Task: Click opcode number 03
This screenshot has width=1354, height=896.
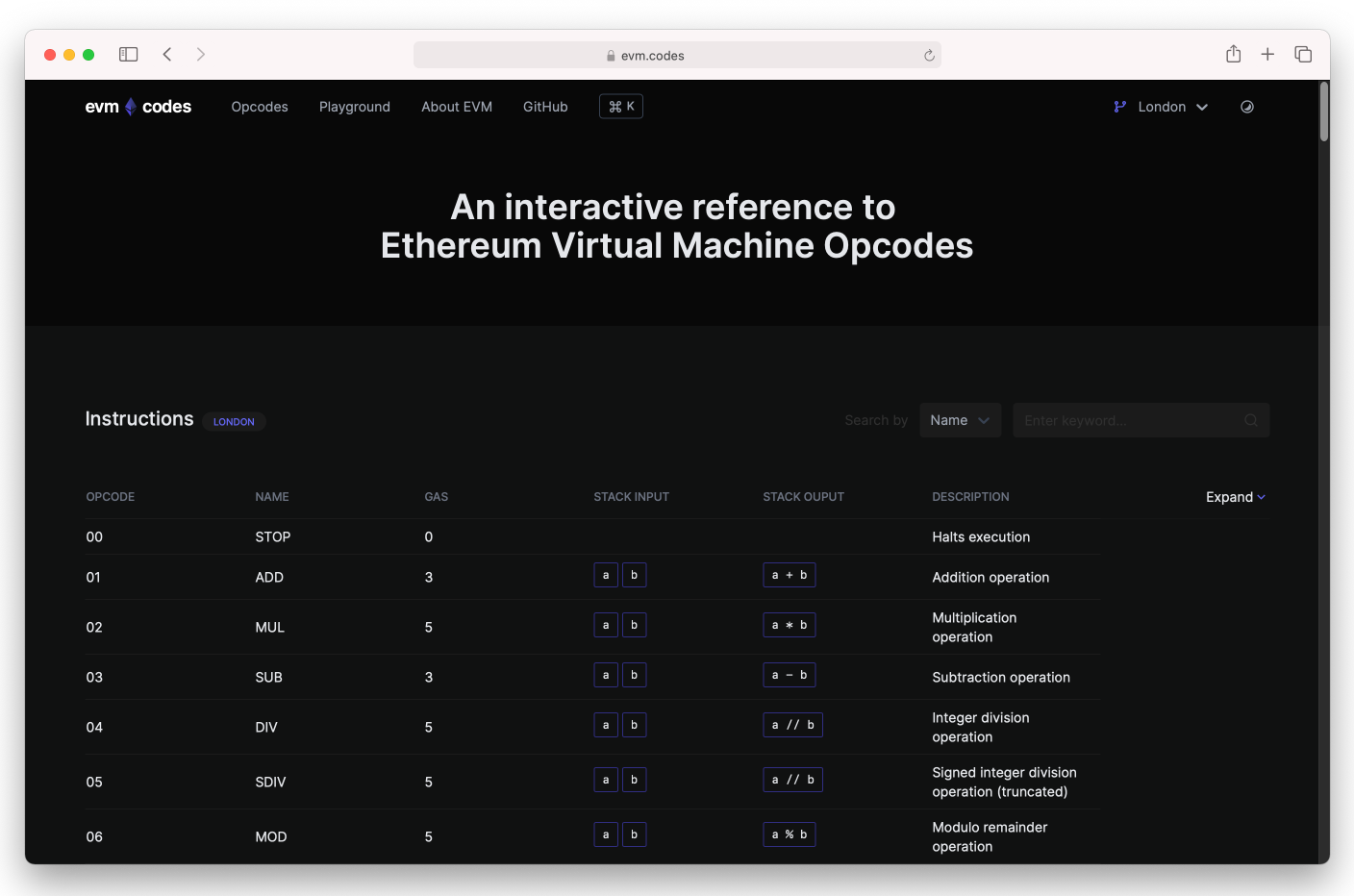Action: (x=94, y=677)
